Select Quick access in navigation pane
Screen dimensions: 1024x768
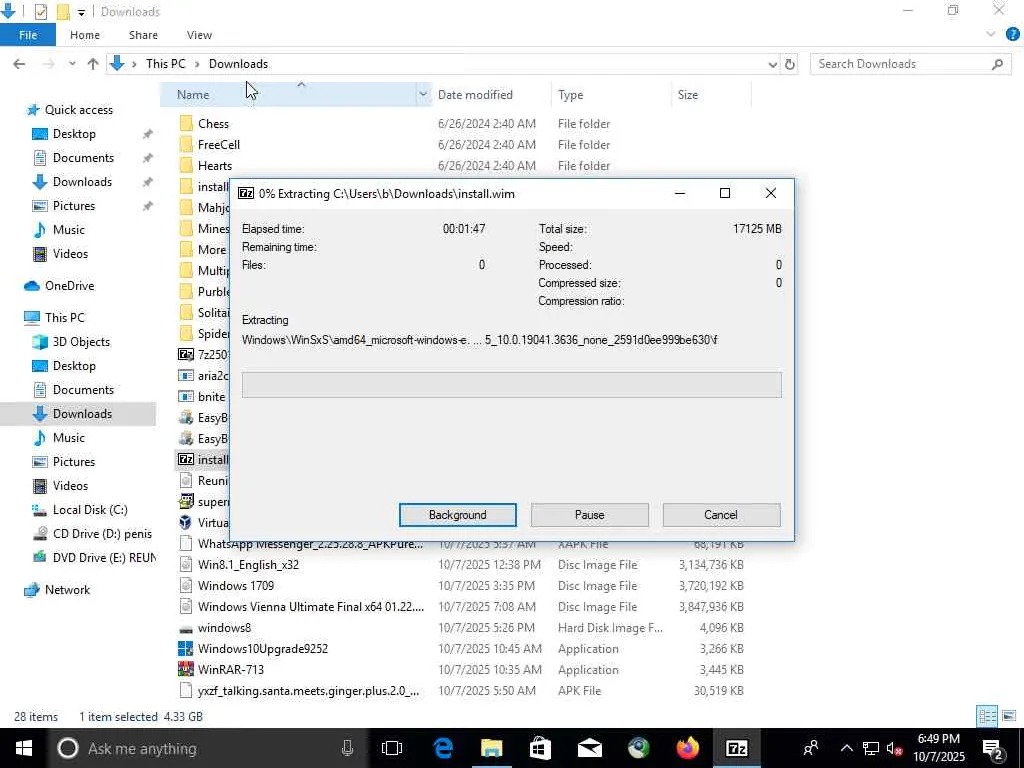(x=78, y=110)
